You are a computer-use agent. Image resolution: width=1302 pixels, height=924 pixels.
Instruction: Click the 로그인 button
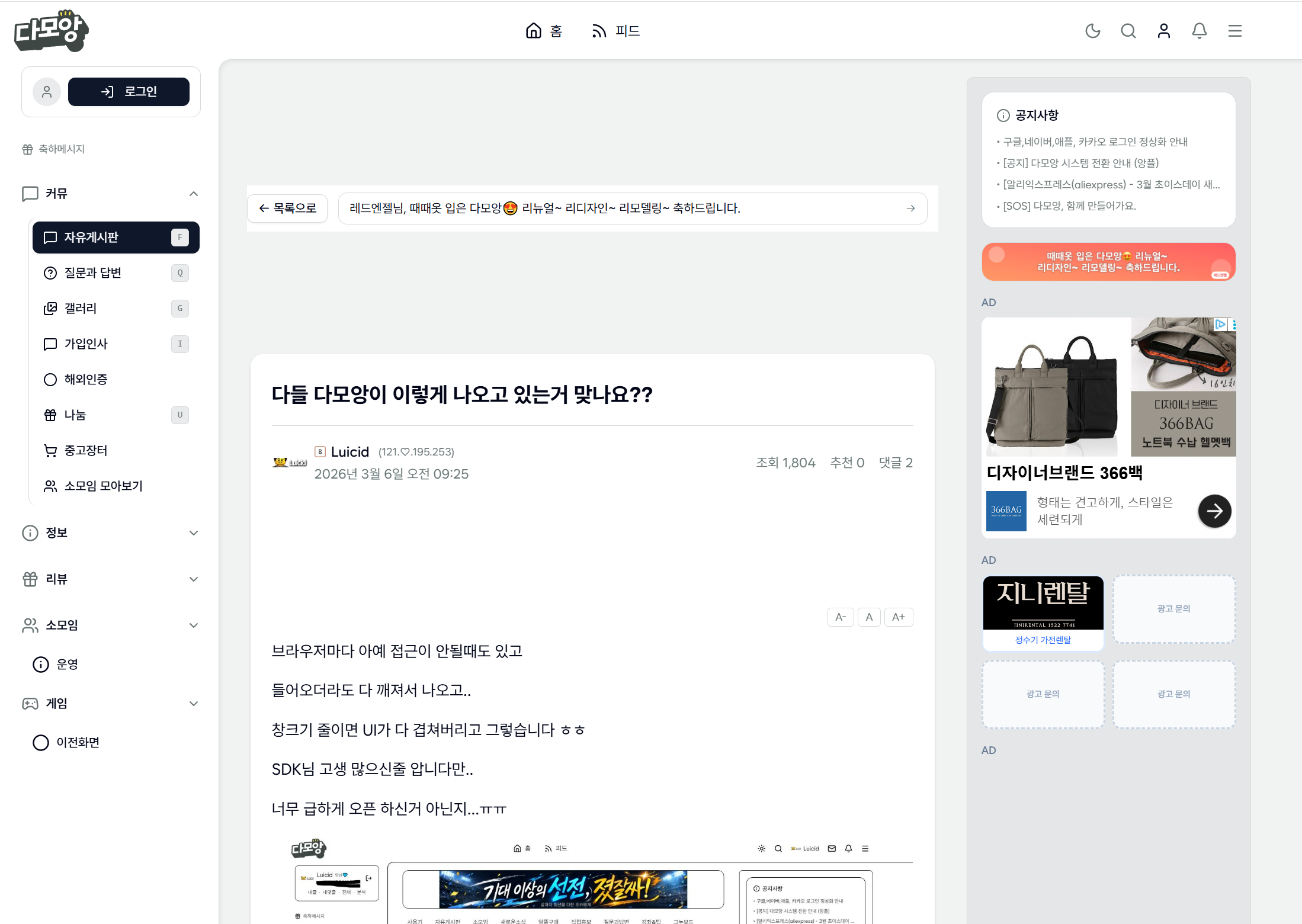point(129,92)
